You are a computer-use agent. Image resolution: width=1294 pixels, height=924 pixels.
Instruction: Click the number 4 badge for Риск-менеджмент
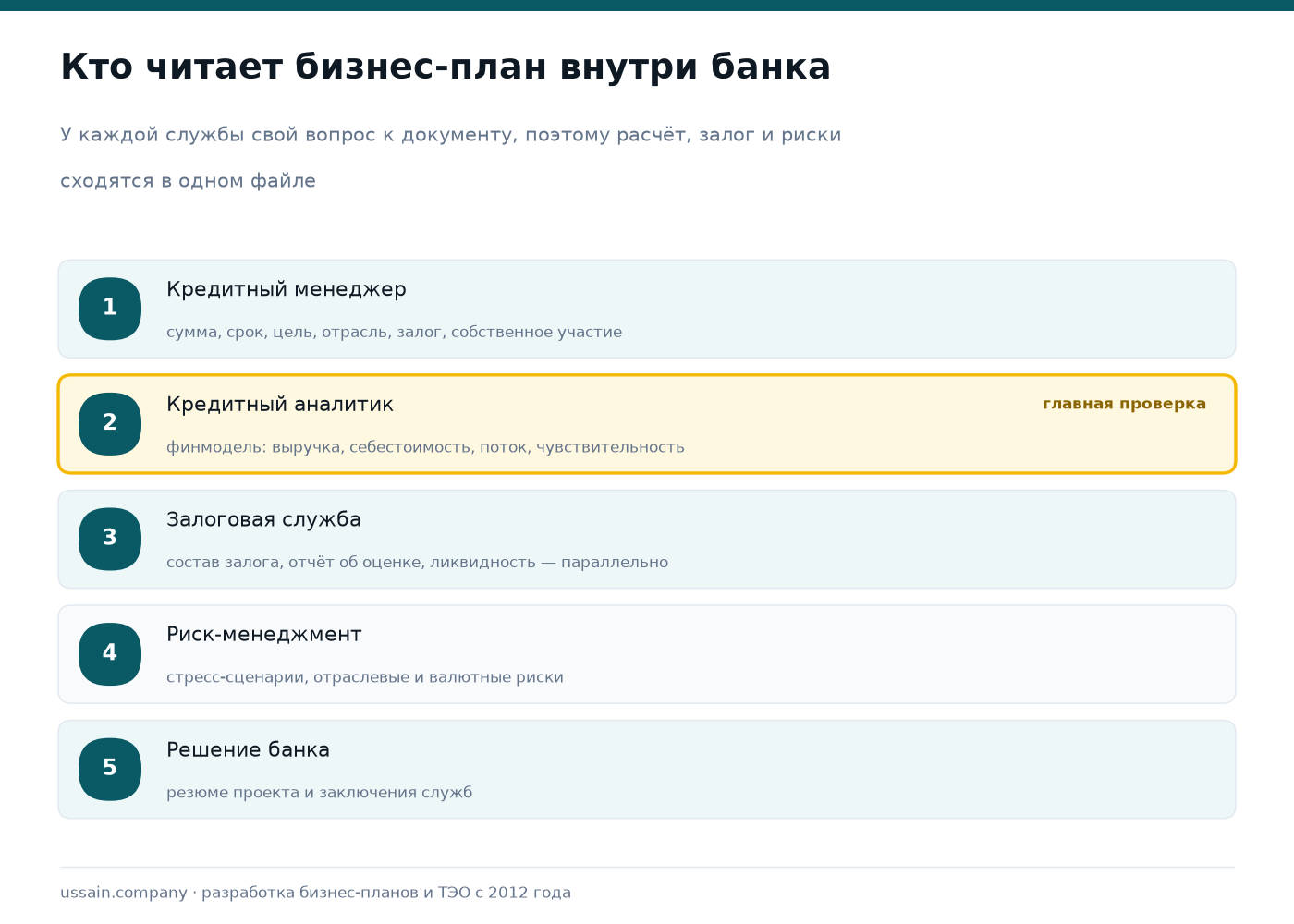pyautogui.click(x=110, y=654)
